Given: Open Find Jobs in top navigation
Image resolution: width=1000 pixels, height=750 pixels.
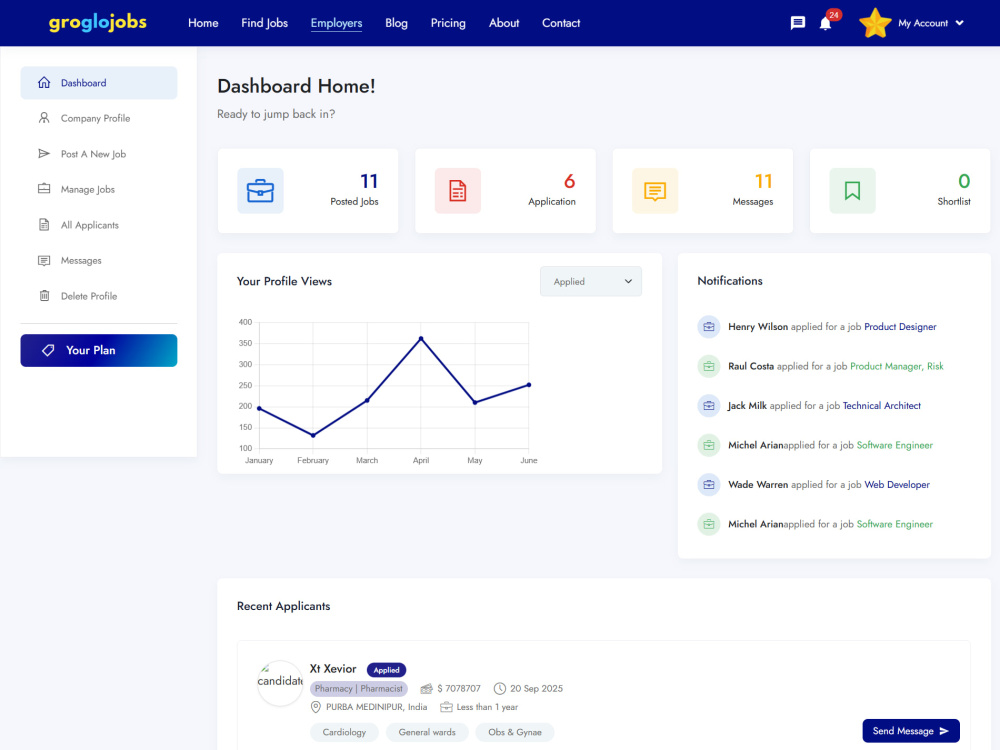Looking at the screenshot, I should (x=264, y=23).
